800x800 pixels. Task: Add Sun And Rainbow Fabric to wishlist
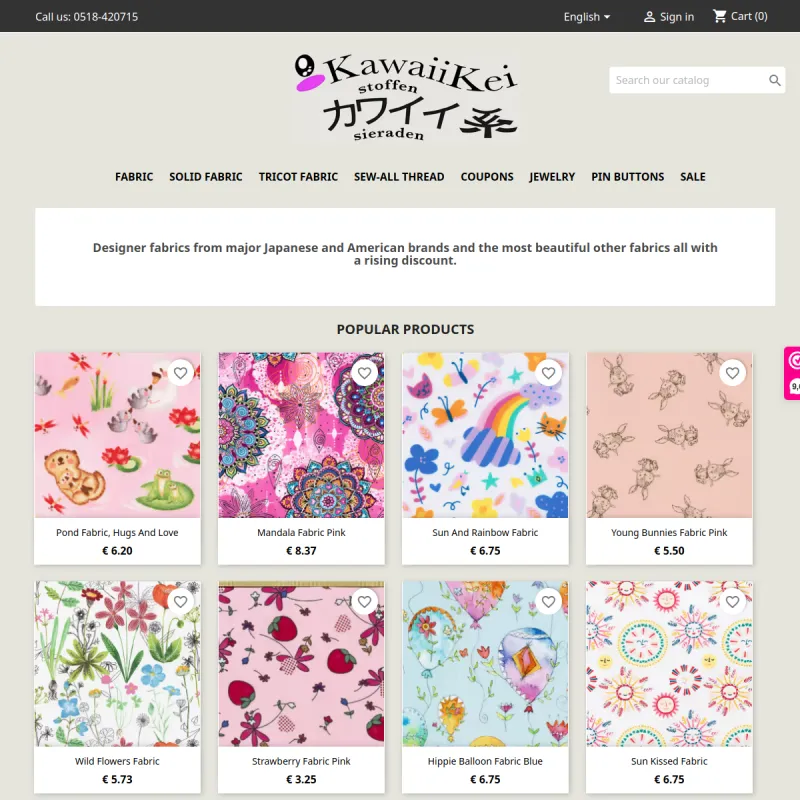[548, 373]
